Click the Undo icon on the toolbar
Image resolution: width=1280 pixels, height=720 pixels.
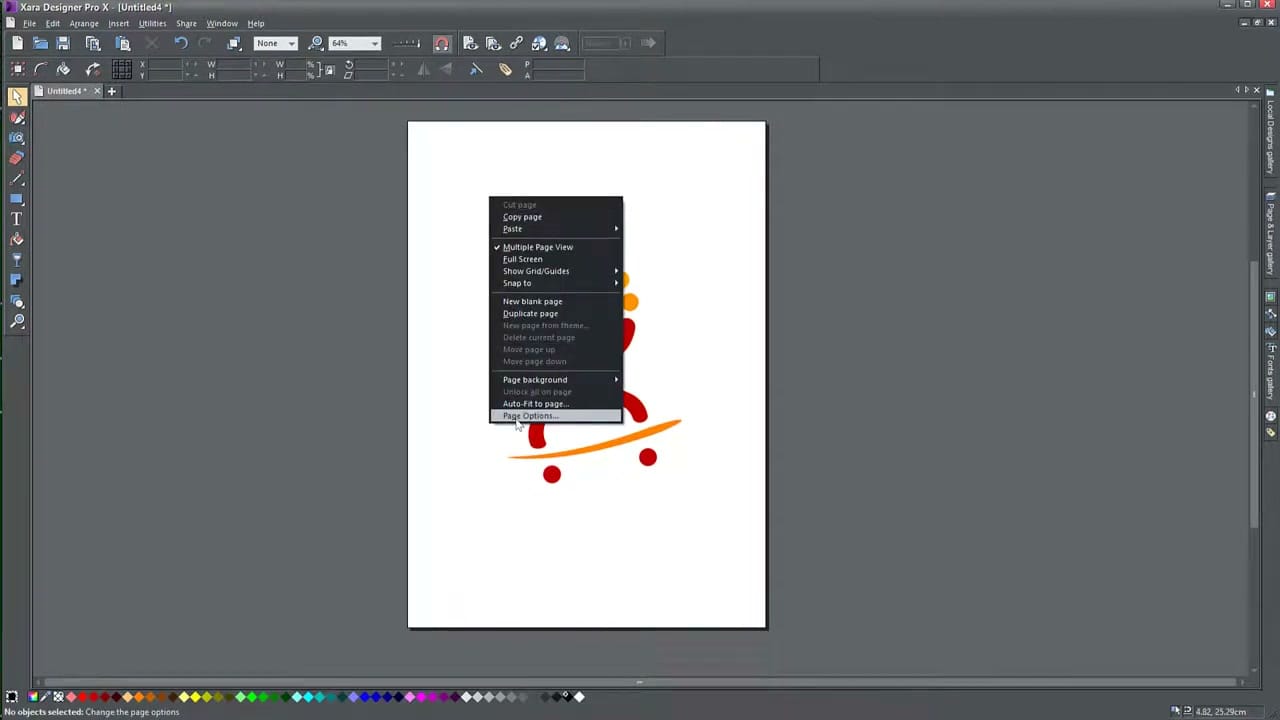[181, 42]
